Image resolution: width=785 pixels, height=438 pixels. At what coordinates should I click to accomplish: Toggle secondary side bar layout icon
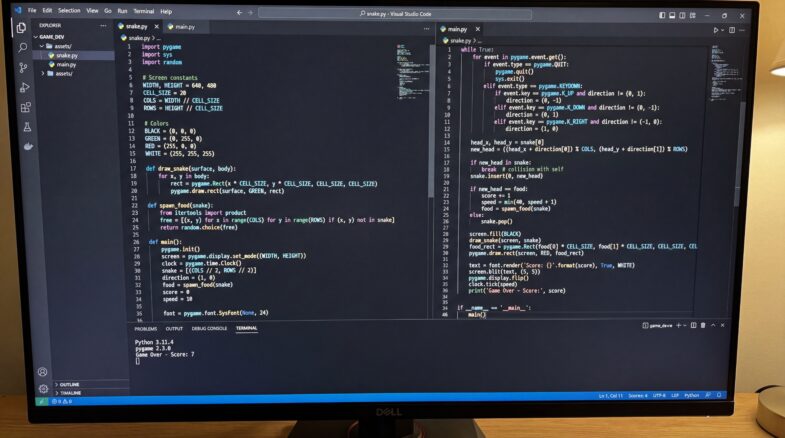682,16
